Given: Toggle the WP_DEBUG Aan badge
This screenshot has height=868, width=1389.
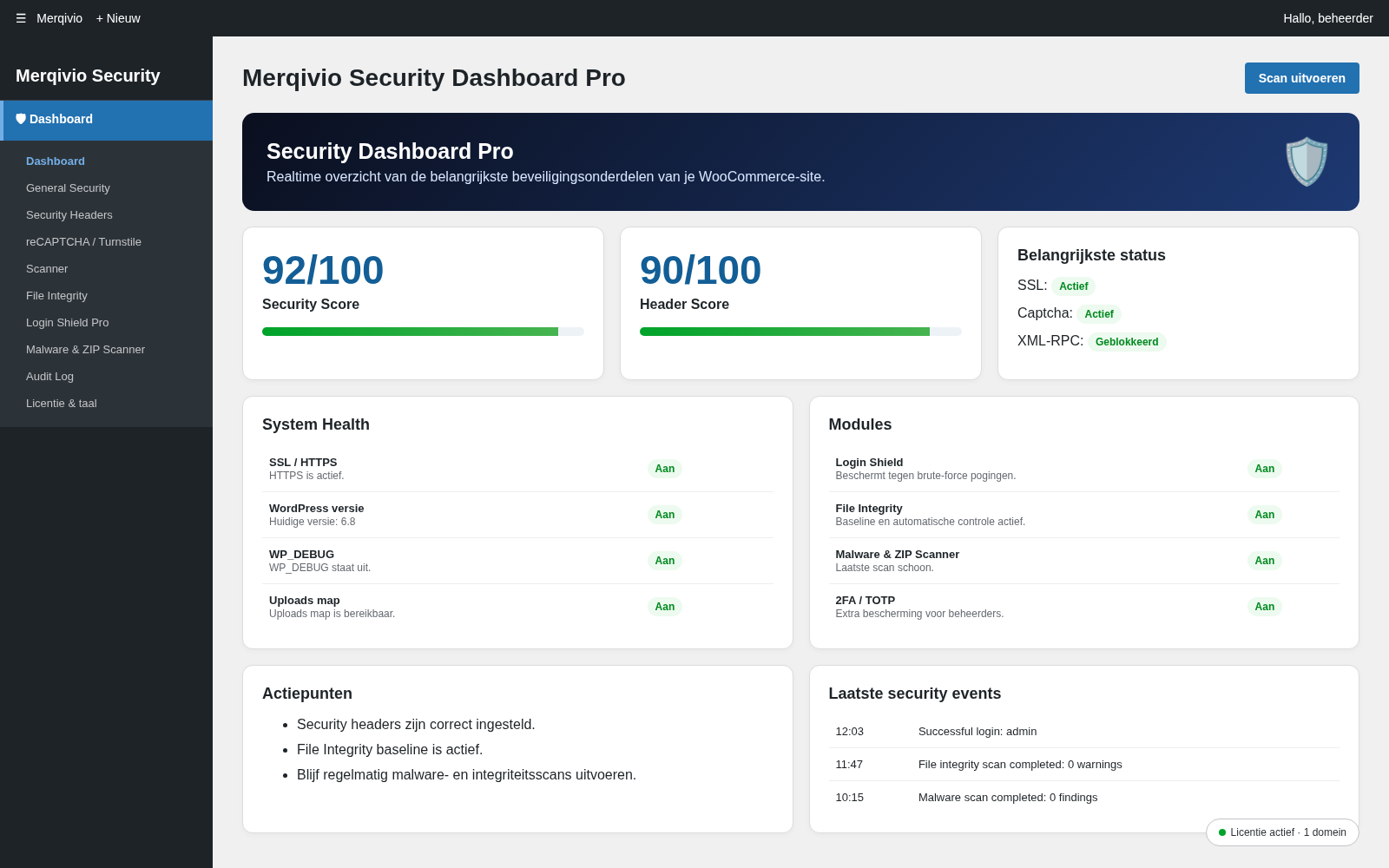Looking at the screenshot, I should [x=664, y=561].
